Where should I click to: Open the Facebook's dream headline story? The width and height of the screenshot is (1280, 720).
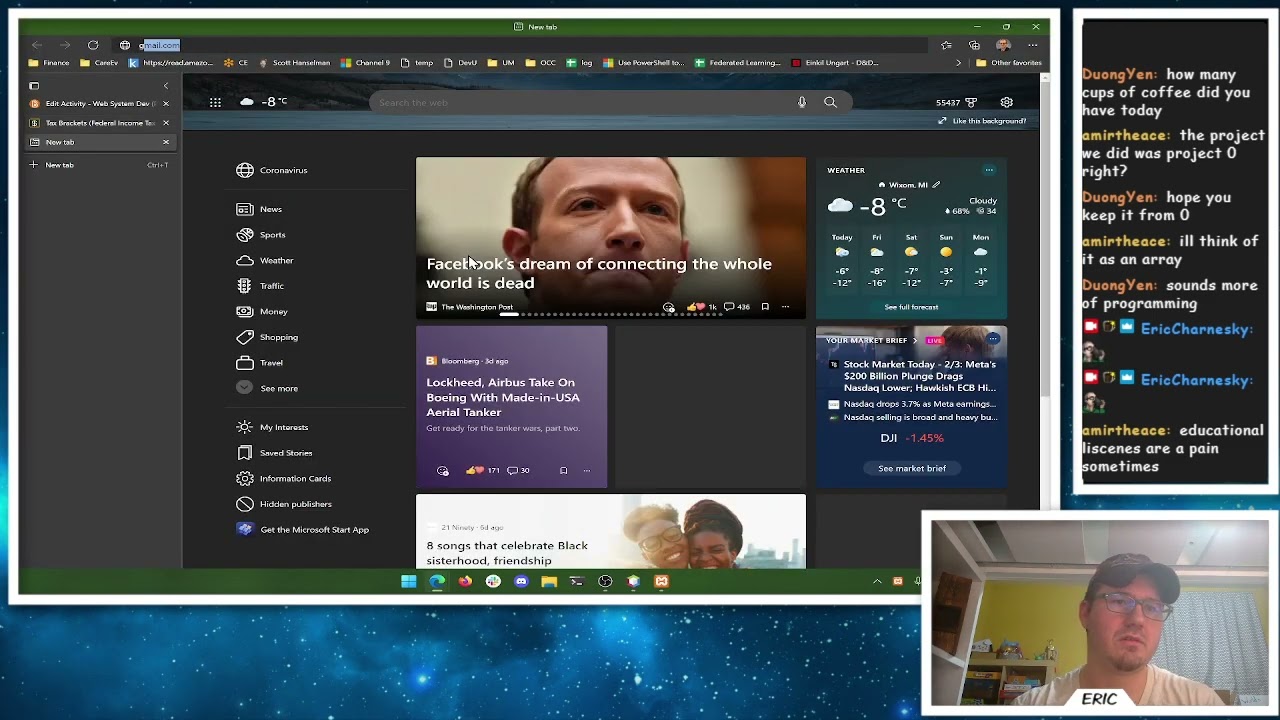599,273
